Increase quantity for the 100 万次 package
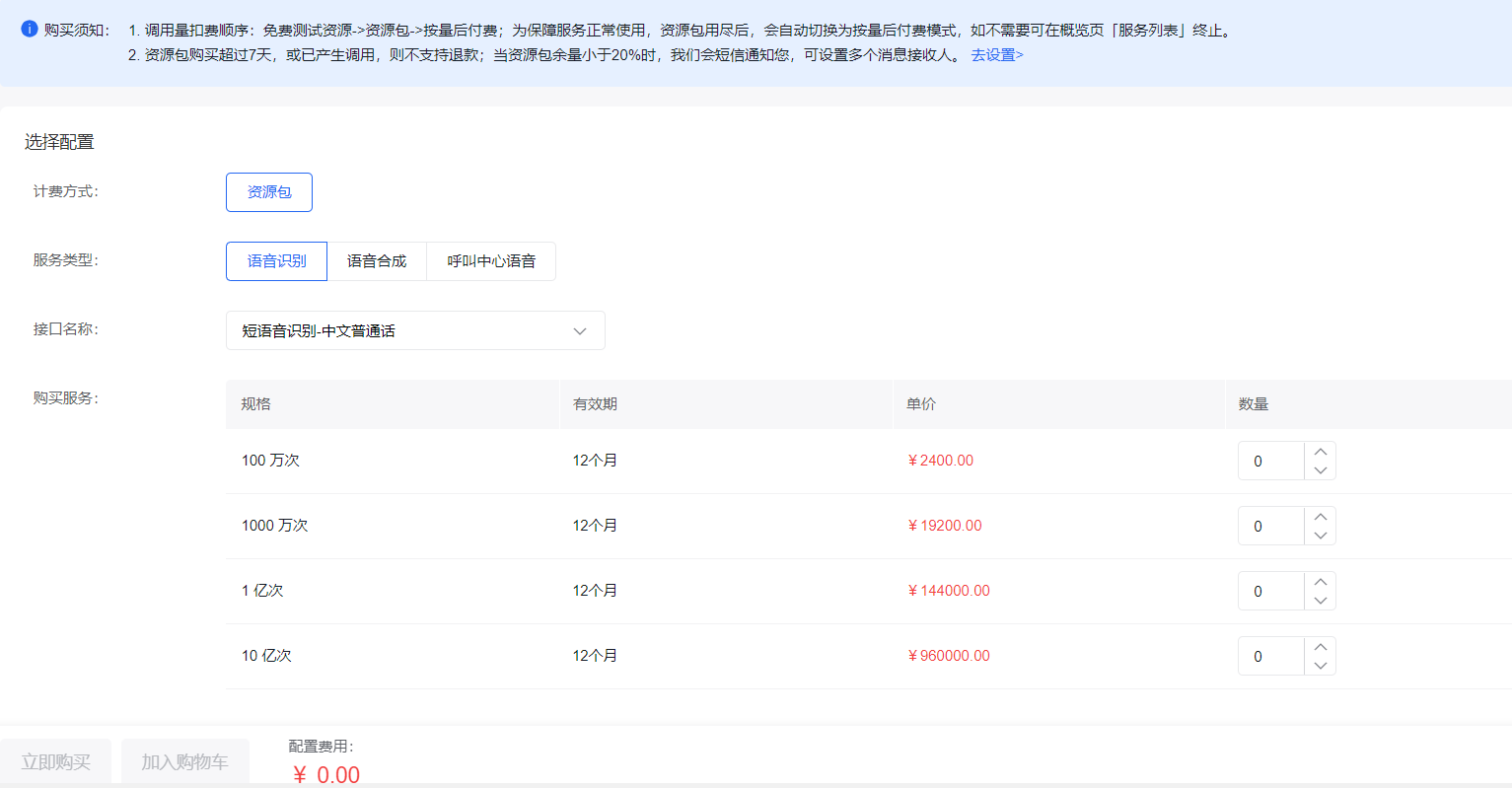 (1320, 452)
